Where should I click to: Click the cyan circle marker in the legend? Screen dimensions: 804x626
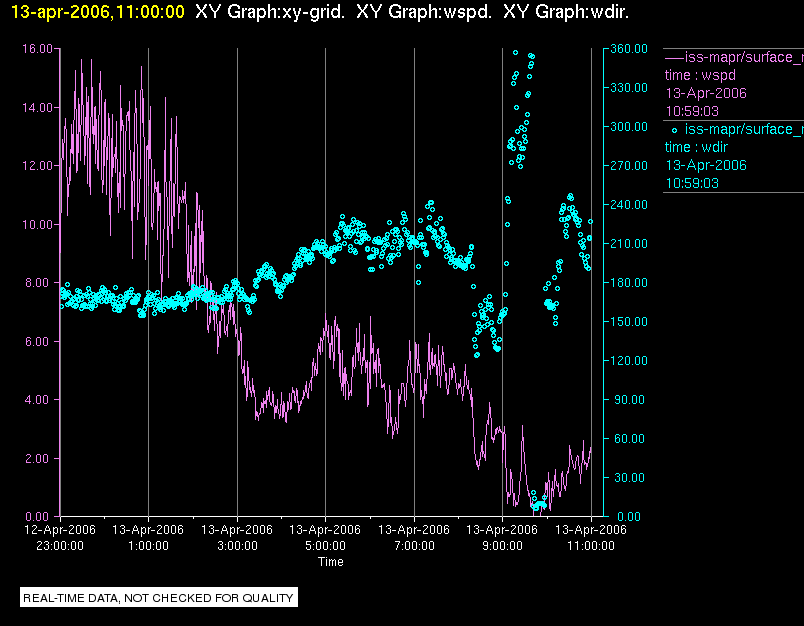tap(674, 130)
